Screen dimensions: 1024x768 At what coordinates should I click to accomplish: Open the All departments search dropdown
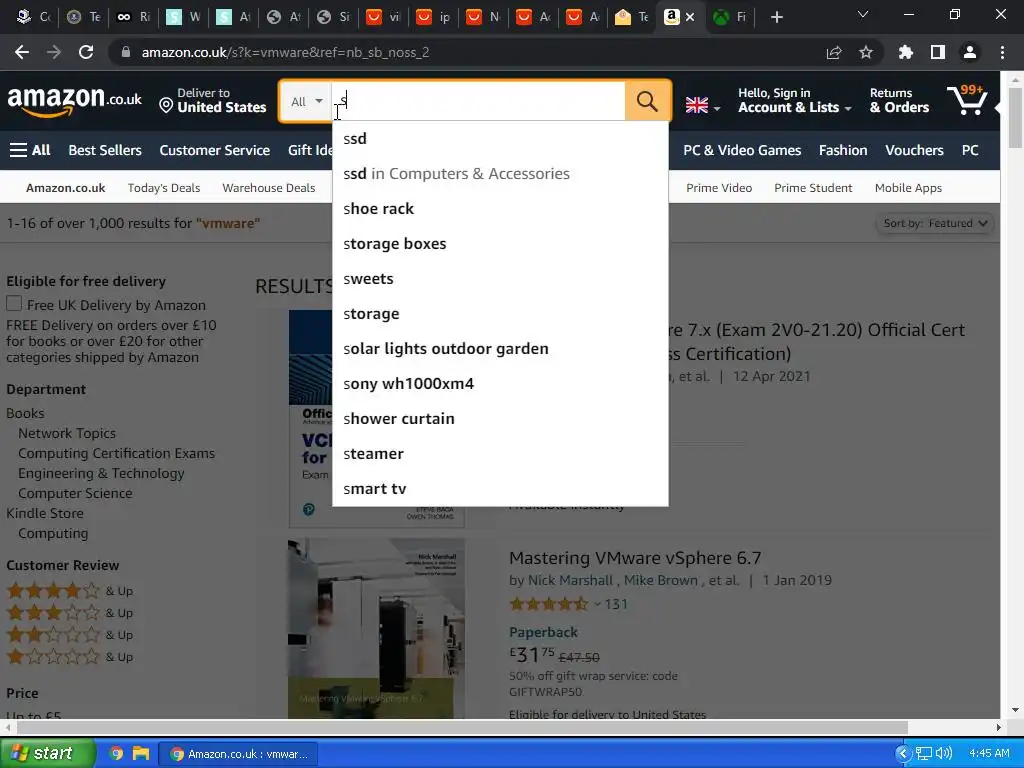[x=306, y=101]
